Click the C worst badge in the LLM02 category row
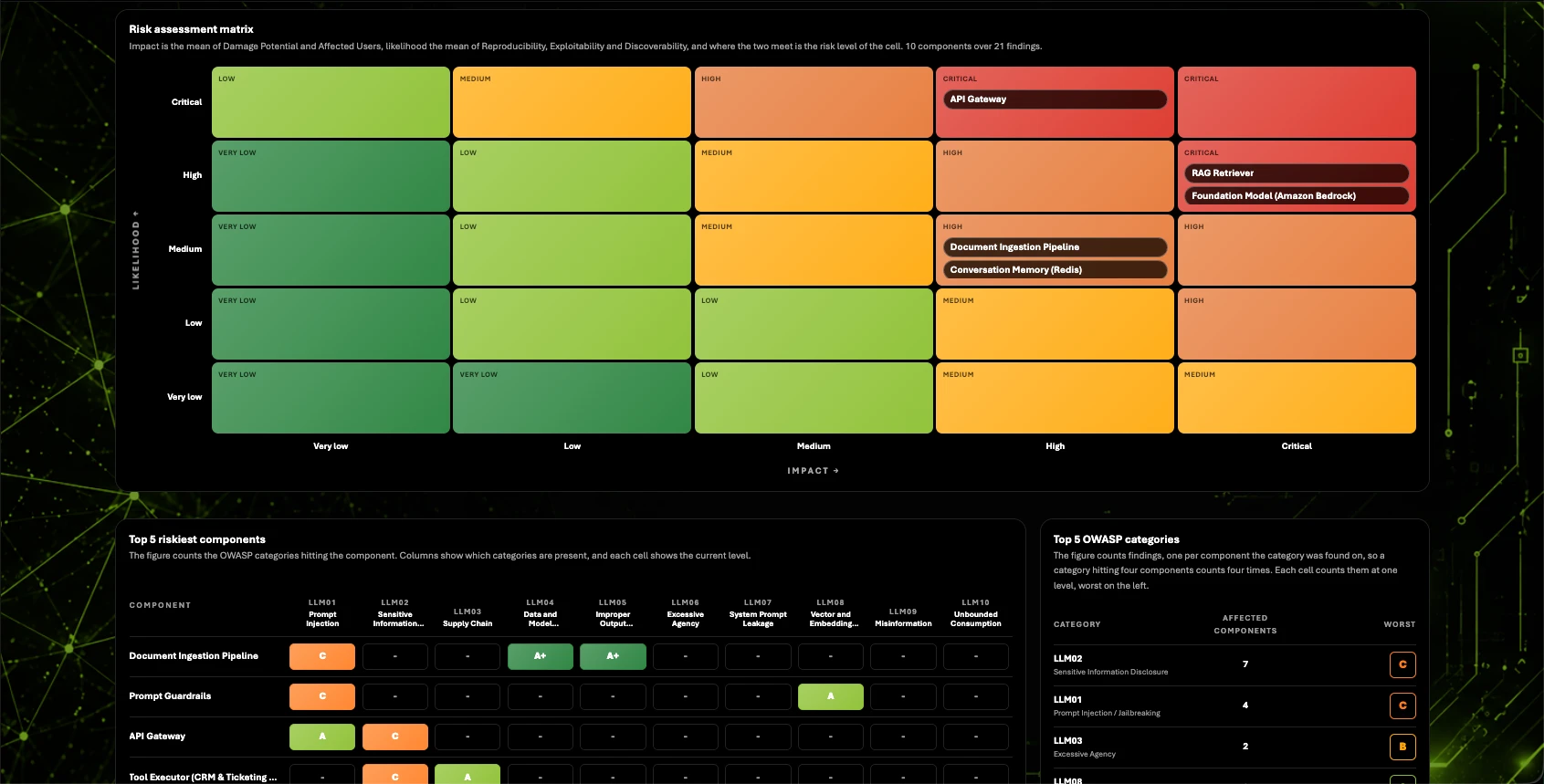The height and width of the screenshot is (784, 1544). [1402, 664]
